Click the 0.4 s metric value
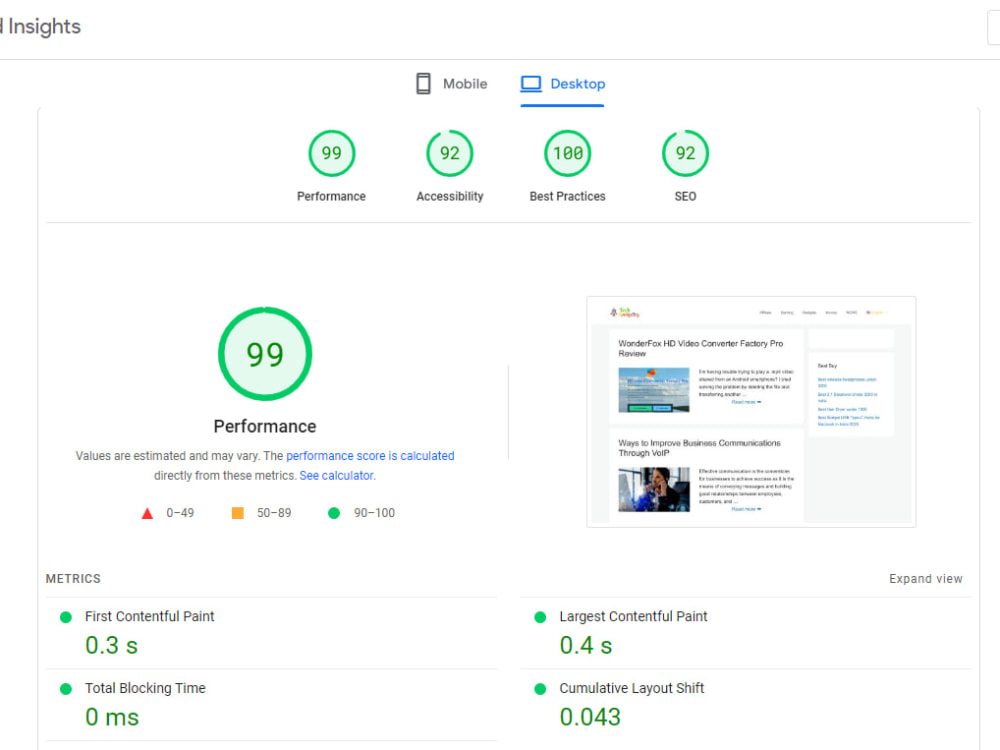This screenshot has height=750, width=1000. [x=585, y=645]
